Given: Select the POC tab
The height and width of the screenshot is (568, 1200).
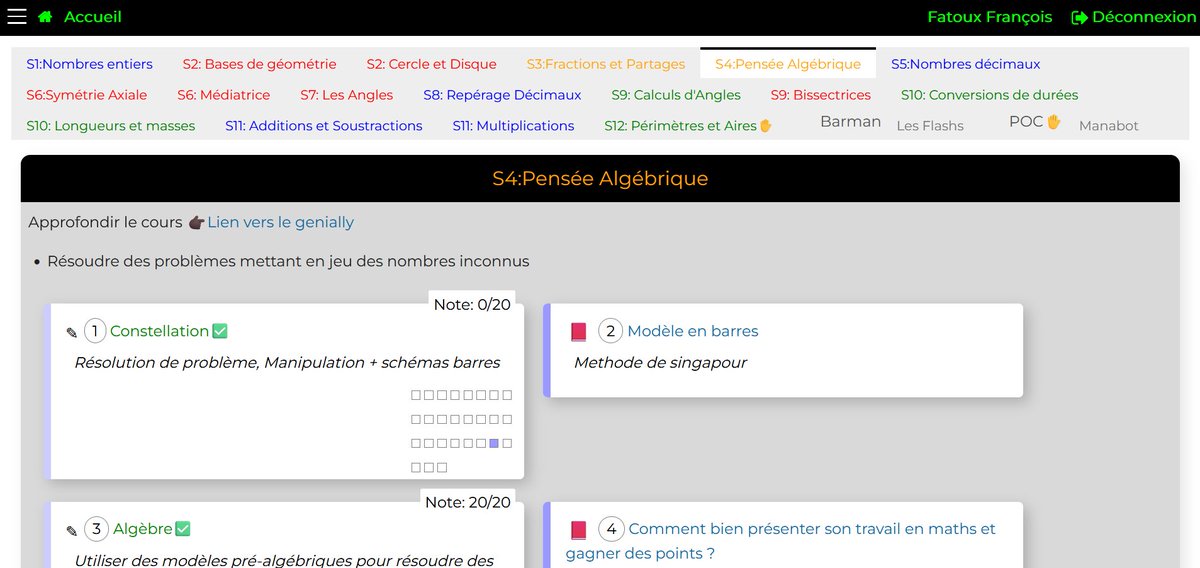Looking at the screenshot, I should tap(1026, 121).
